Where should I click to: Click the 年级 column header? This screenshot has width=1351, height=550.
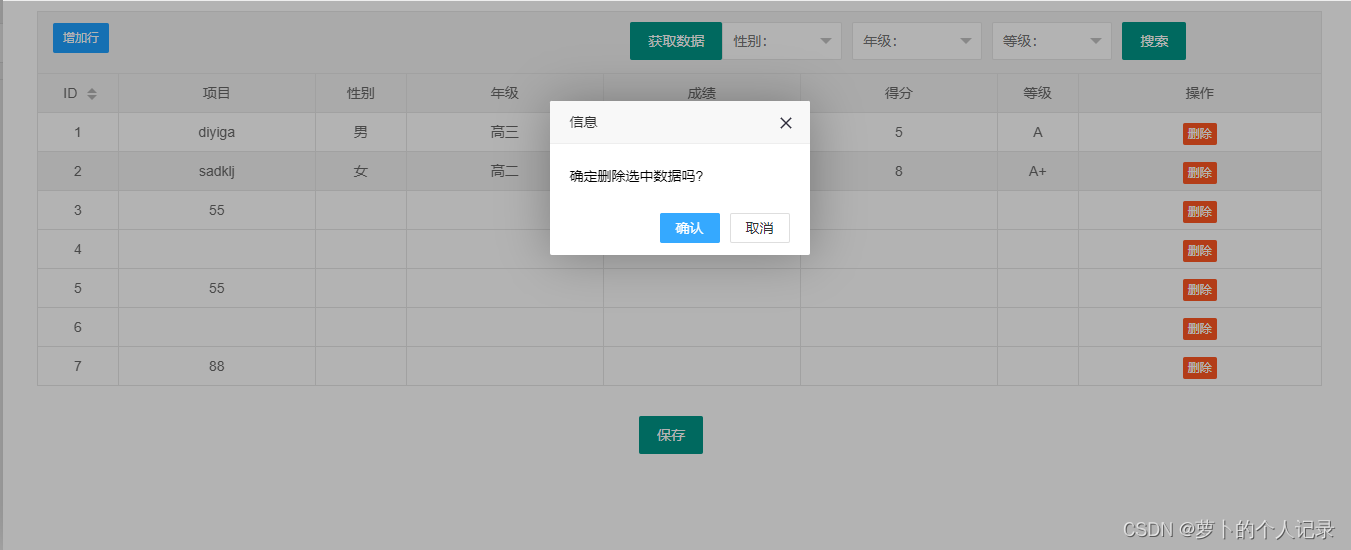pos(505,93)
